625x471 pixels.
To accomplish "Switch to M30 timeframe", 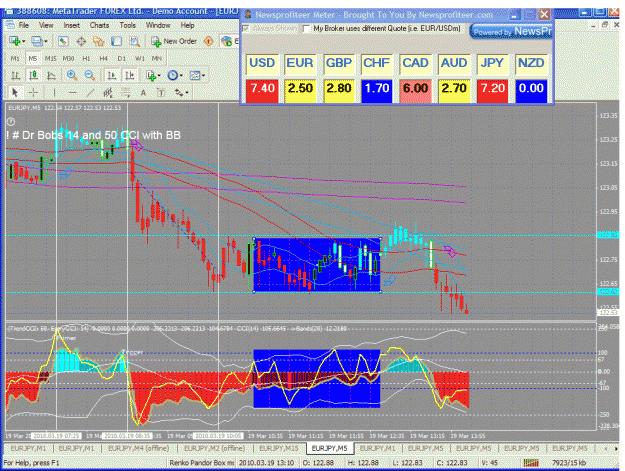I will tap(68, 59).
